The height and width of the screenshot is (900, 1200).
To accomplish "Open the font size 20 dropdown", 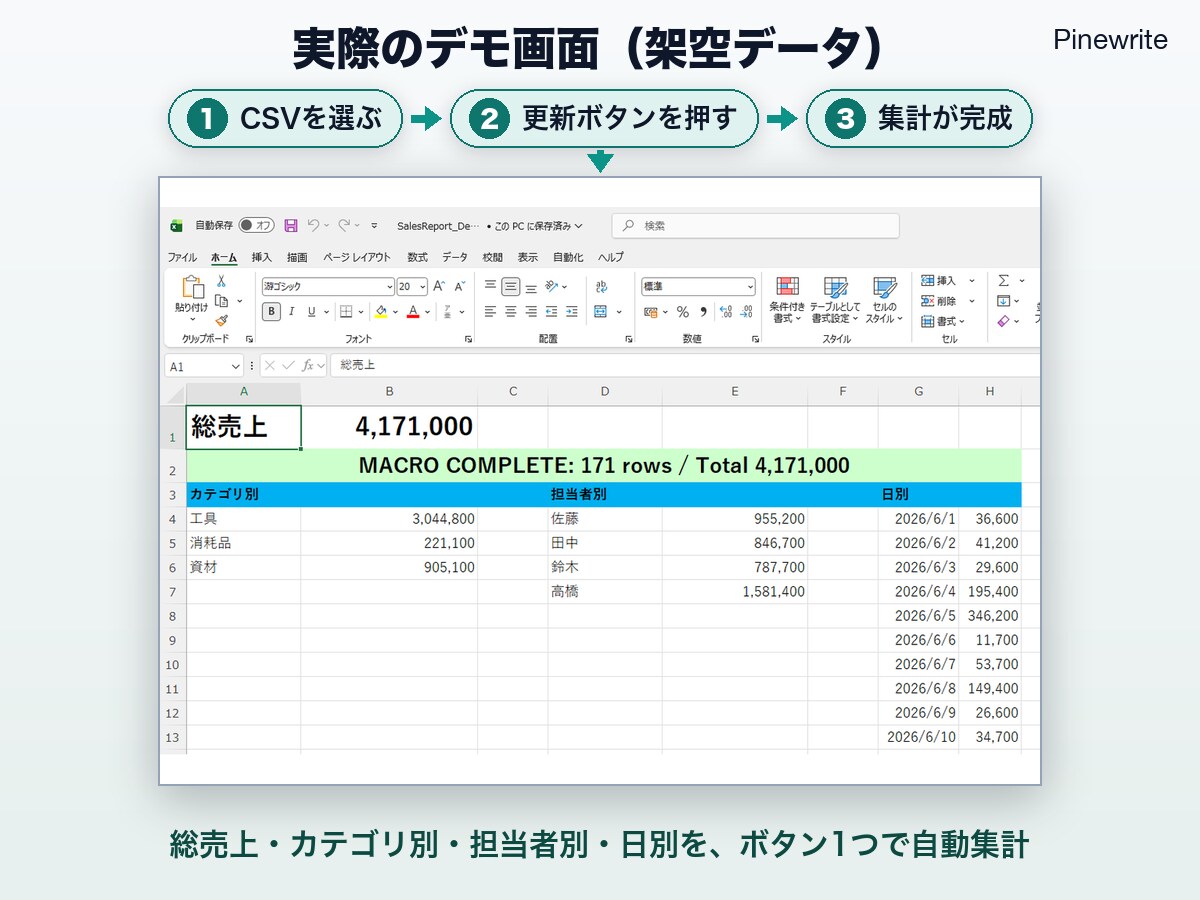I will [x=423, y=287].
